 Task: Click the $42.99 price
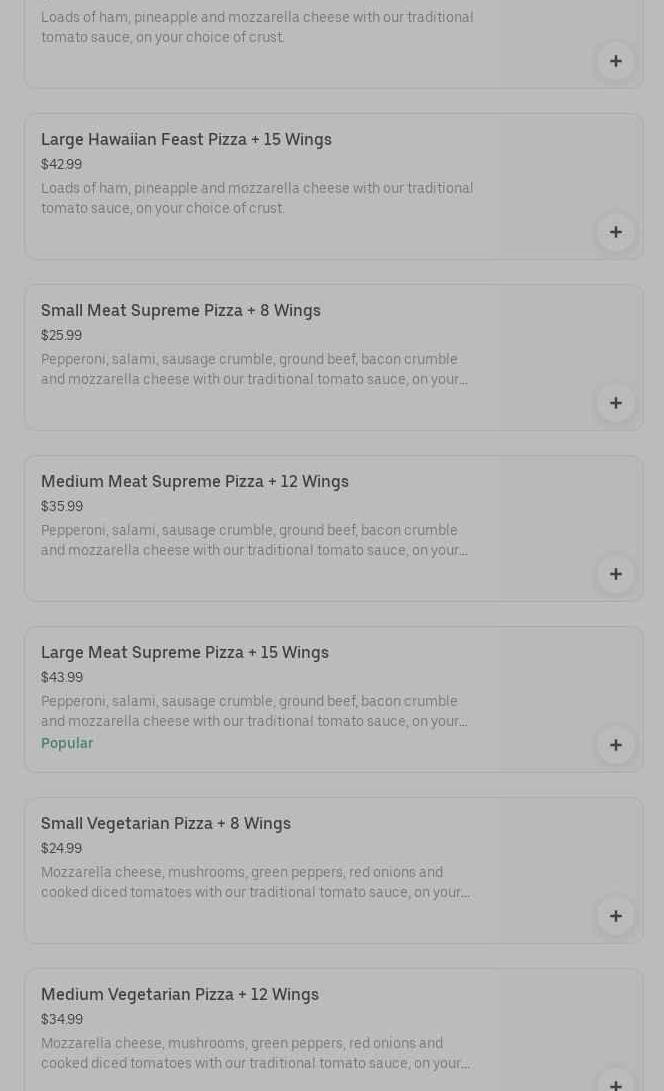coord(61,164)
